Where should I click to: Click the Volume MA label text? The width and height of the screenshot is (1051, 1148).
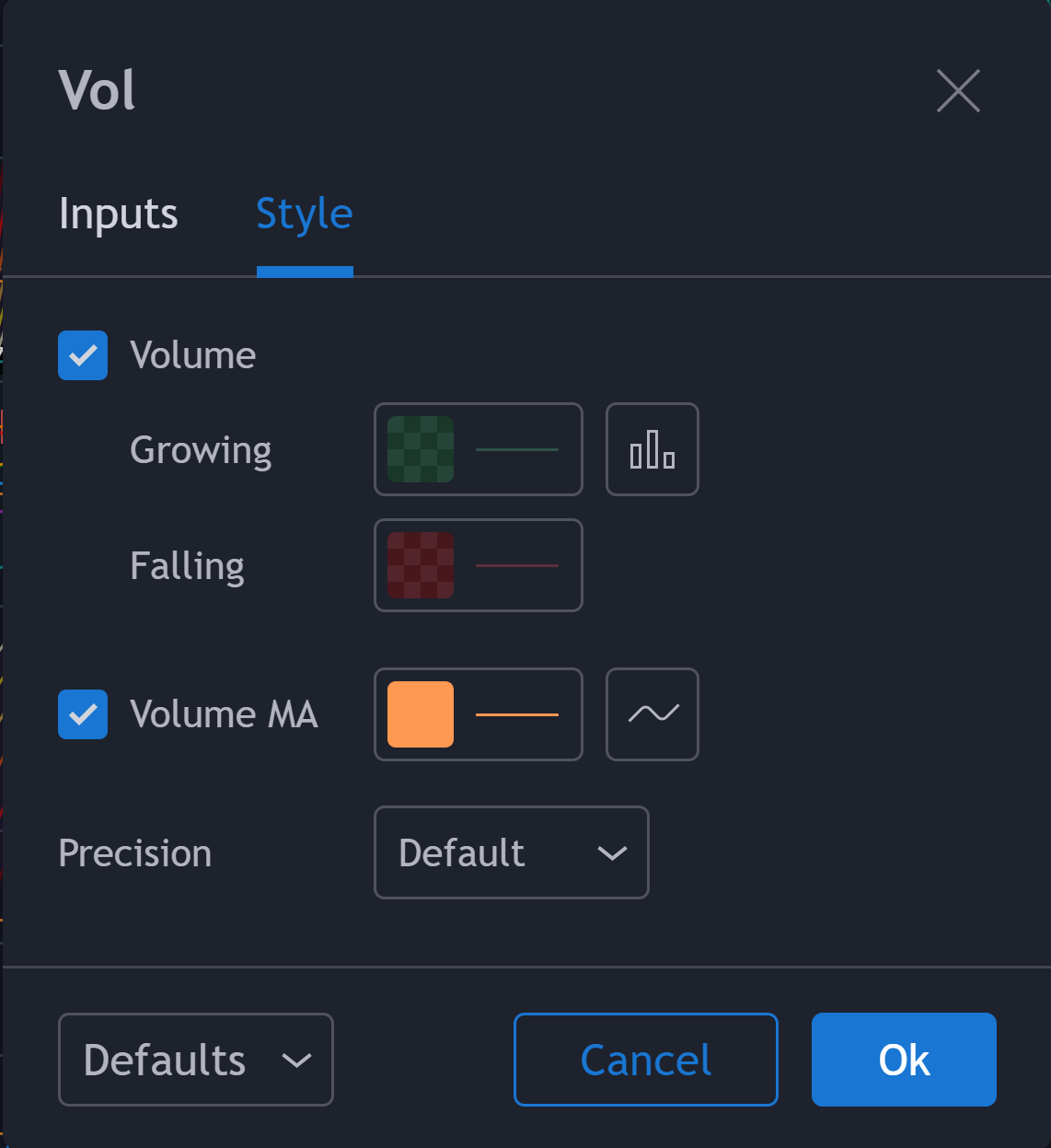pos(224,714)
